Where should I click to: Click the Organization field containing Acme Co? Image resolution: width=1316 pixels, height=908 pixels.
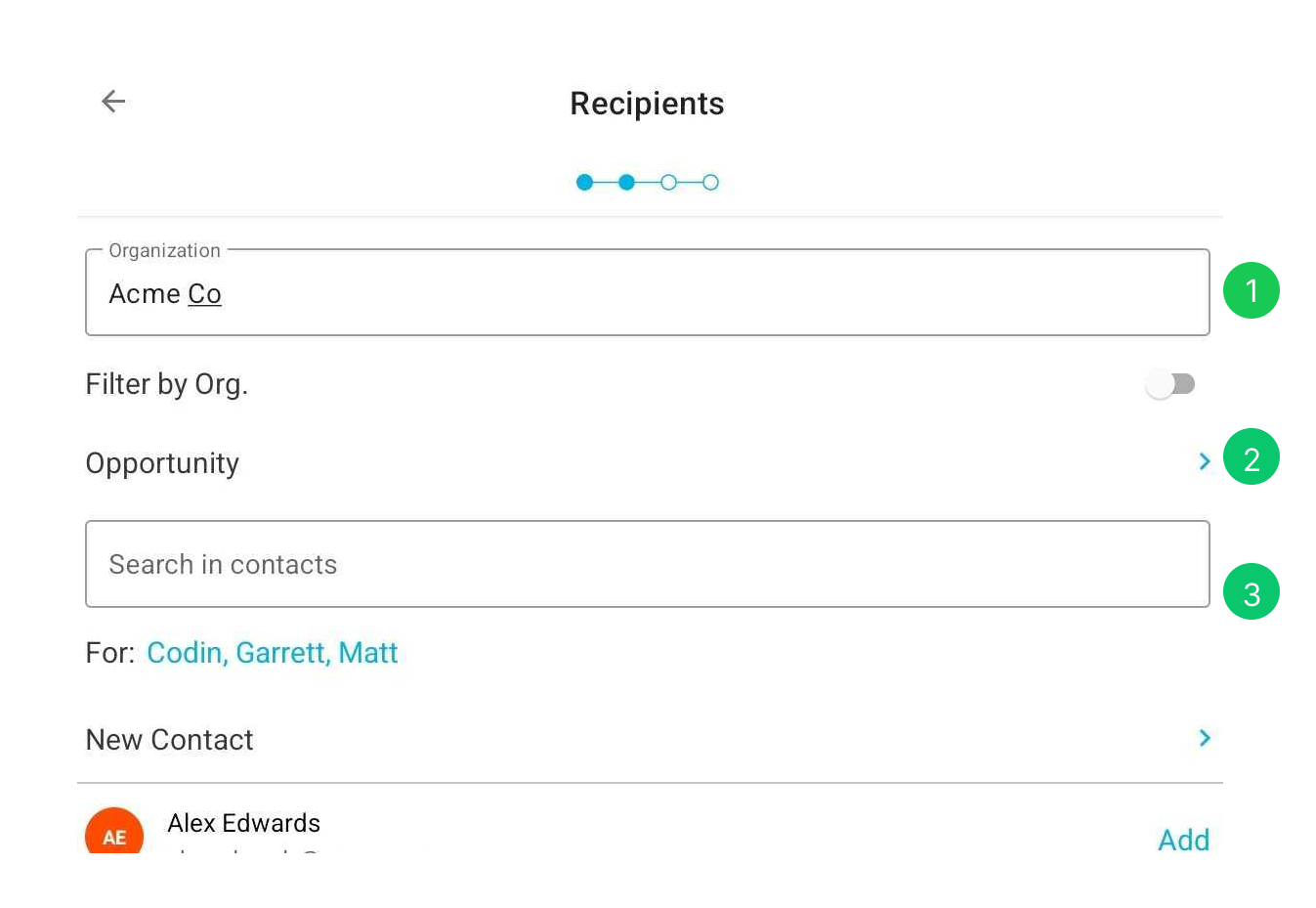click(x=648, y=292)
